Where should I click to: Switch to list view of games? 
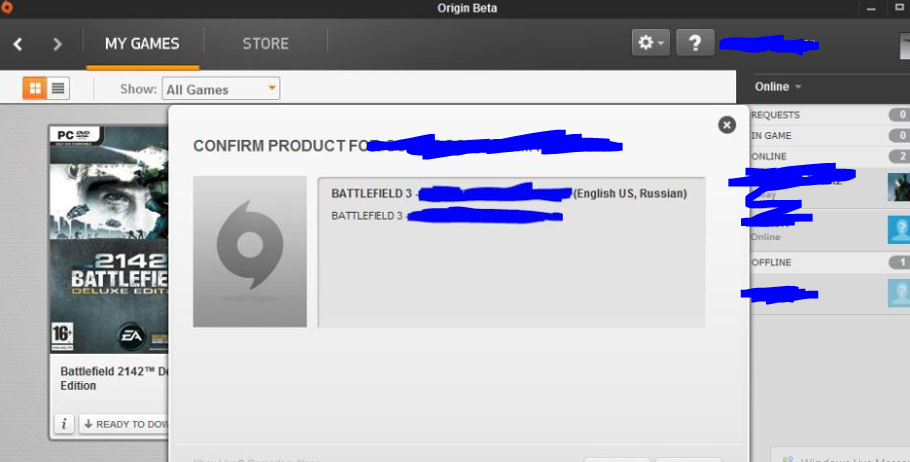click(58, 88)
